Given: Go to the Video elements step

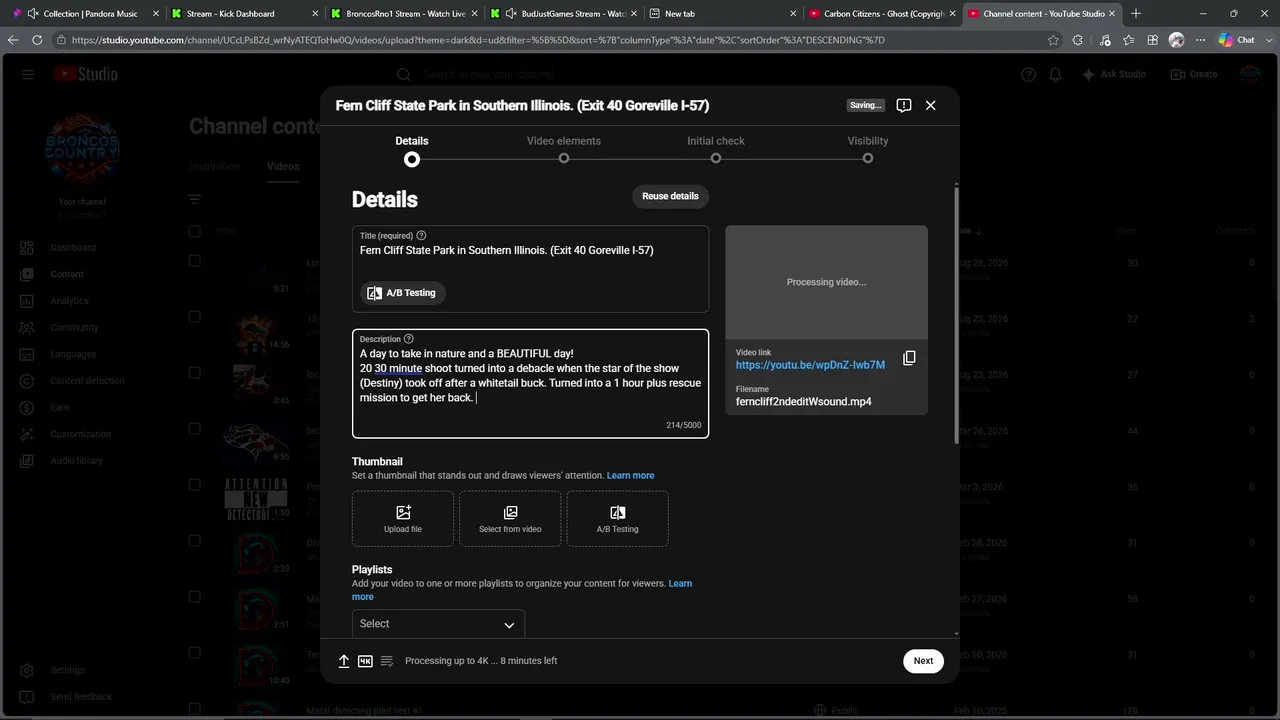Looking at the screenshot, I should (564, 149).
